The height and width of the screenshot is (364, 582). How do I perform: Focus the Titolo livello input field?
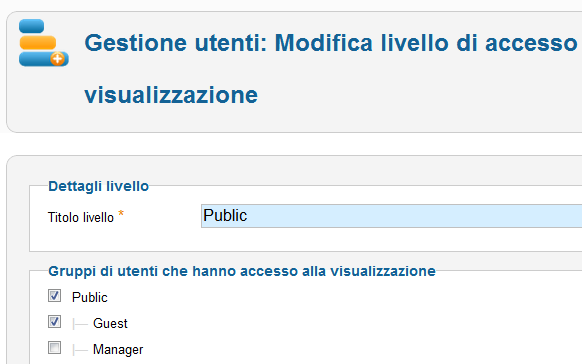point(391,216)
